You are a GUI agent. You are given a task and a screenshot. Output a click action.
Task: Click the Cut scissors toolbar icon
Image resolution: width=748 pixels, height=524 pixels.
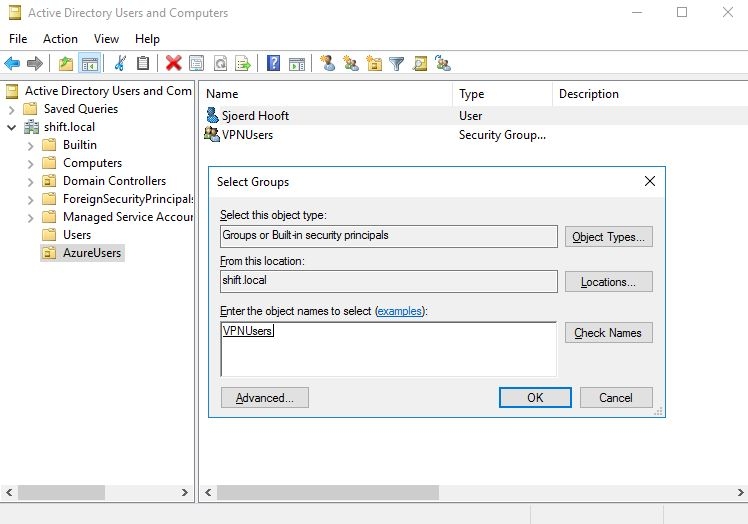pyautogui.click(x=120, y=63)
